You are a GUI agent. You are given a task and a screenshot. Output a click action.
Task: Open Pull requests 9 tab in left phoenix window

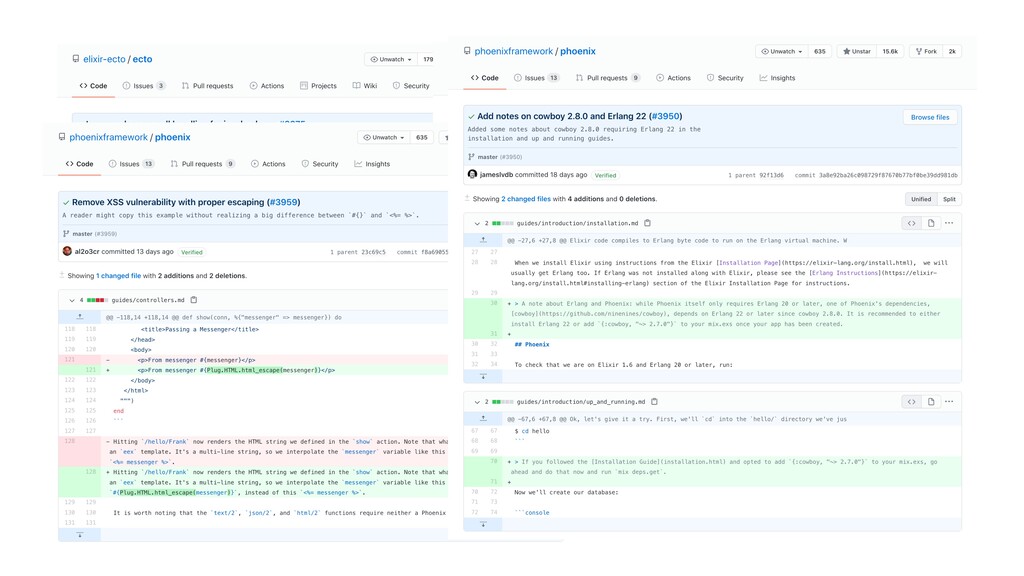coord(202,164)
